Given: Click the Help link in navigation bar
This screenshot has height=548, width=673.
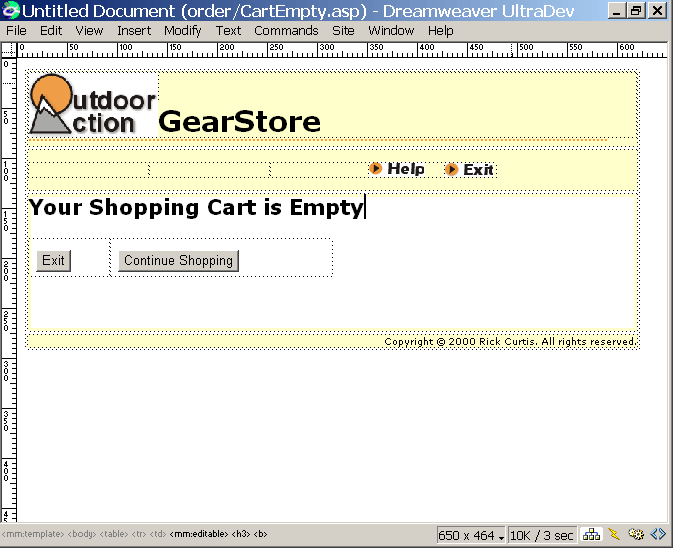Looking at the screenshot, I should coord(406,169).
